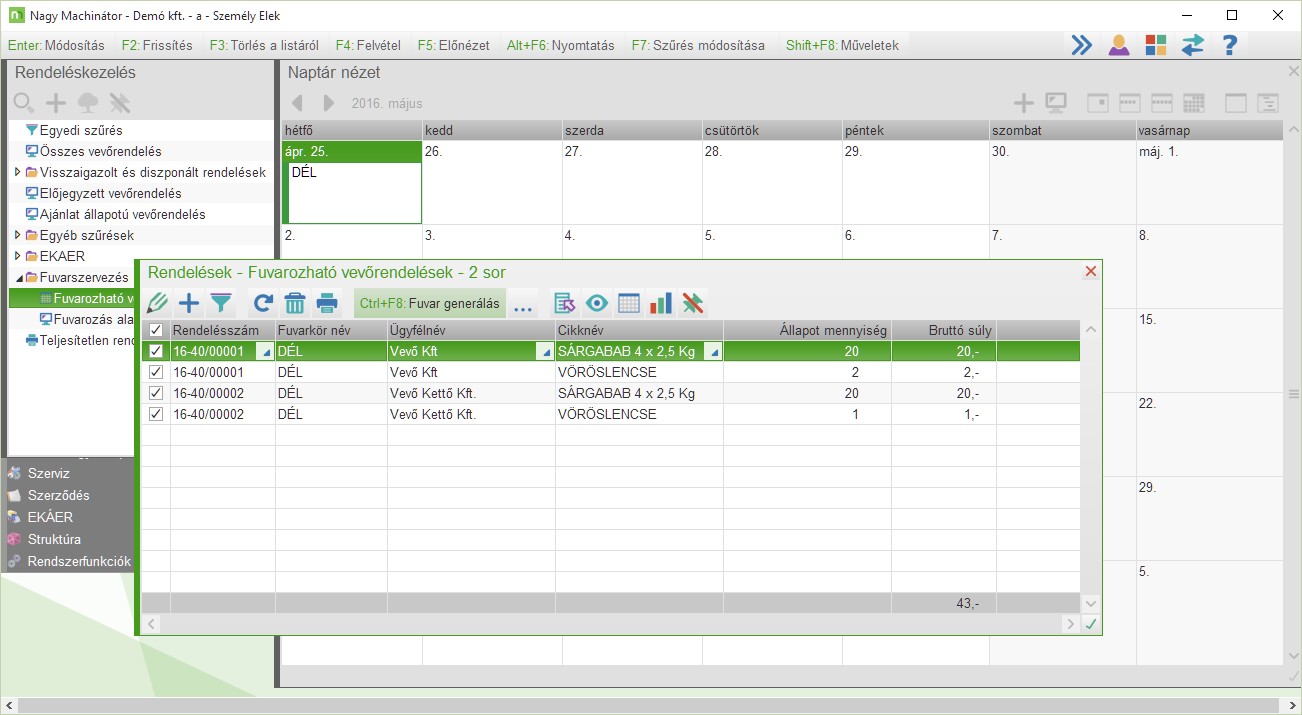Click the colored tiles icon in top bar
1302x715 pixels.
pos(1156,45)
